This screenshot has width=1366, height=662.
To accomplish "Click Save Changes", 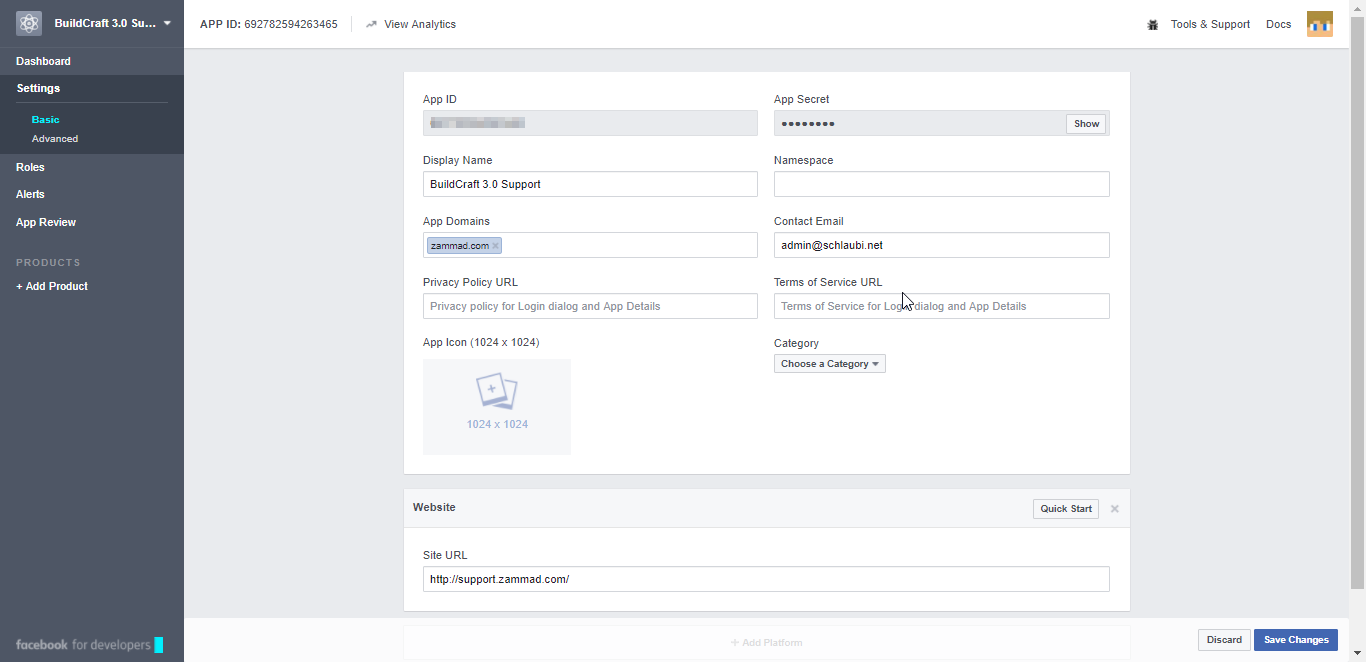I will click(1296, 640).
